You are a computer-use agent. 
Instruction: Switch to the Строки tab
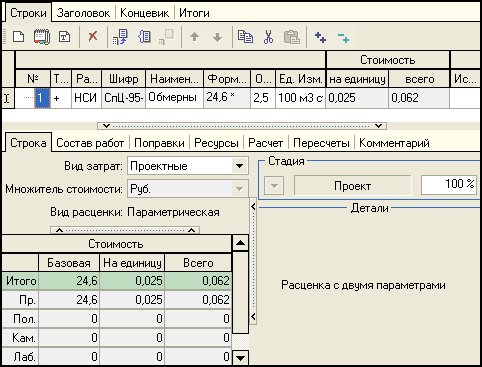click(28, 13)
